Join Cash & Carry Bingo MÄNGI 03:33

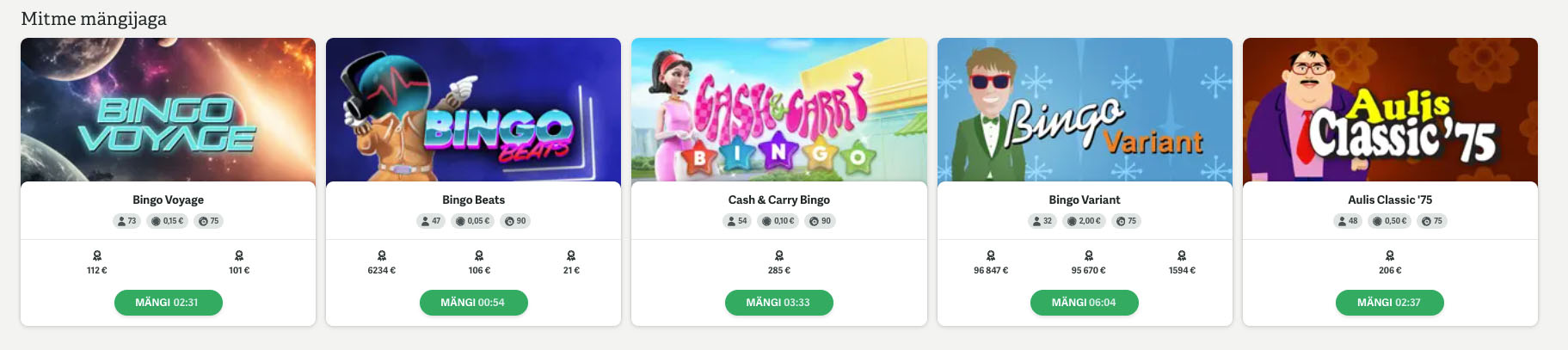point(779,303)
